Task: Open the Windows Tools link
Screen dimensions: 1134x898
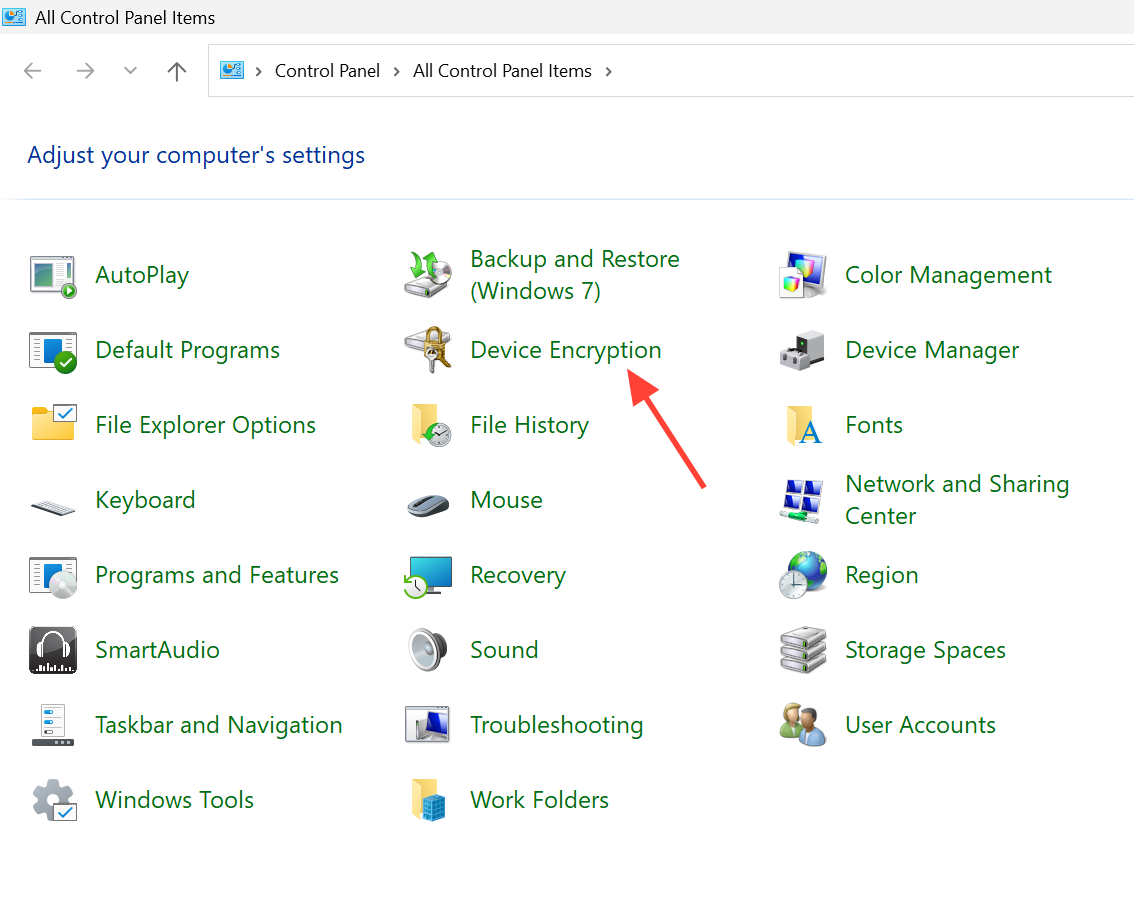Action: (174, 800)
